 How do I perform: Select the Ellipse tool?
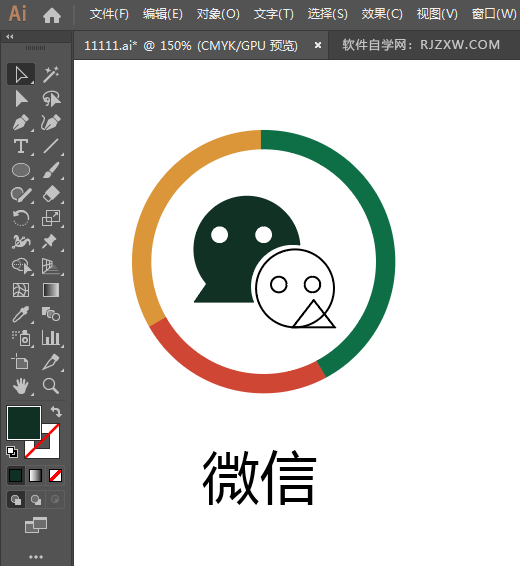(x=21, y=170)
